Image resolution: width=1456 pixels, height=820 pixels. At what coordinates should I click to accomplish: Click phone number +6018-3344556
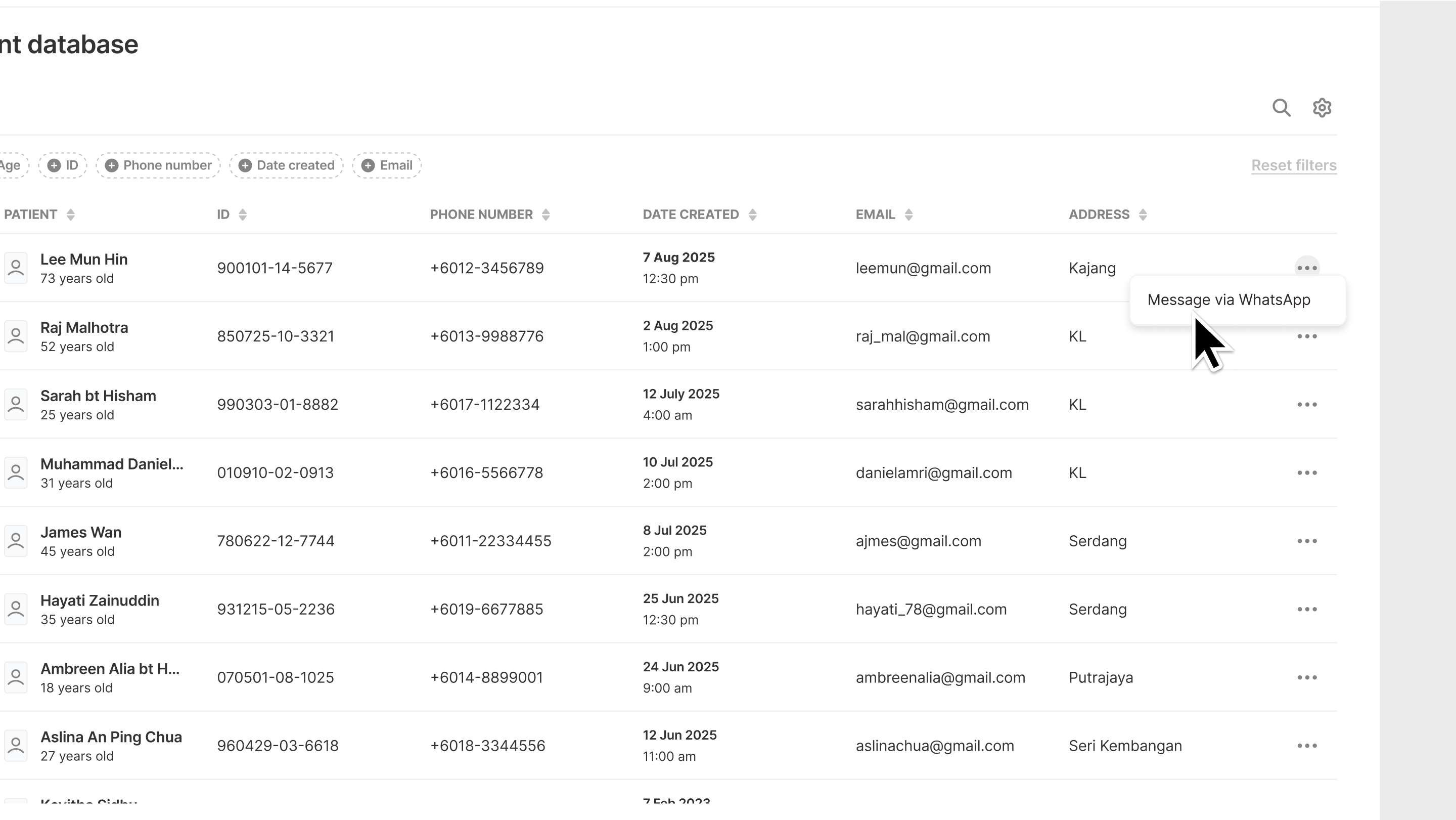coord(487,746)
